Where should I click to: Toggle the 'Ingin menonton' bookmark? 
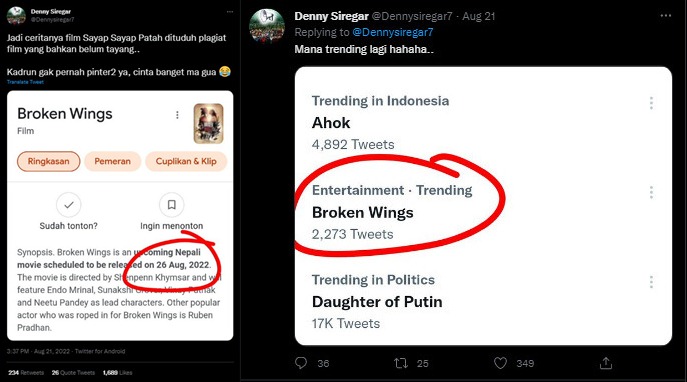pyautogui.click(x=172, y=205)
